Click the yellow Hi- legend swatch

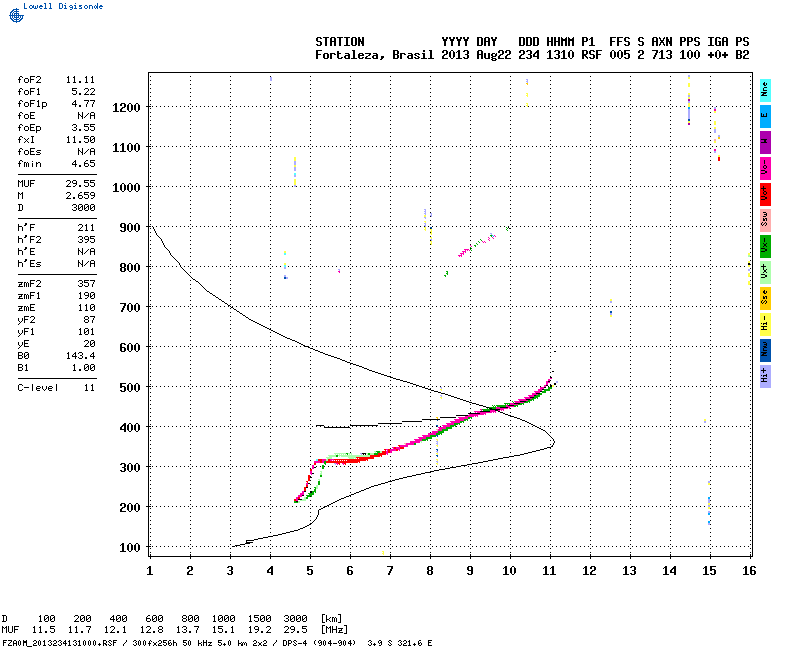(x=765, y=324)
